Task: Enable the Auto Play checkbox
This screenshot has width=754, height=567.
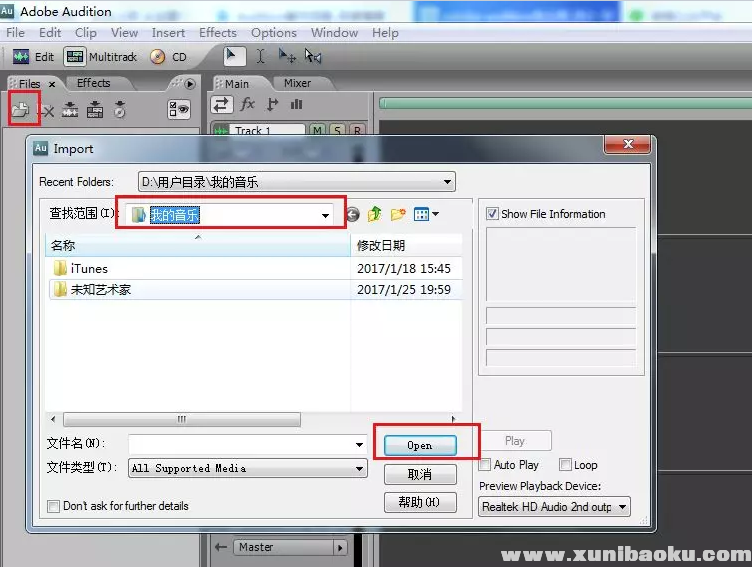Action: 486,465
